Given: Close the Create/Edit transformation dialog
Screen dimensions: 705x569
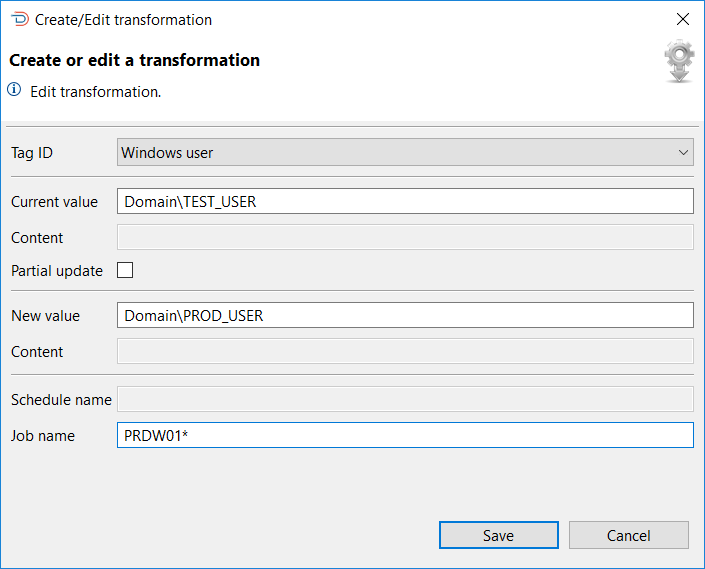Looking at the screenshot, I should tap(683, 19).
